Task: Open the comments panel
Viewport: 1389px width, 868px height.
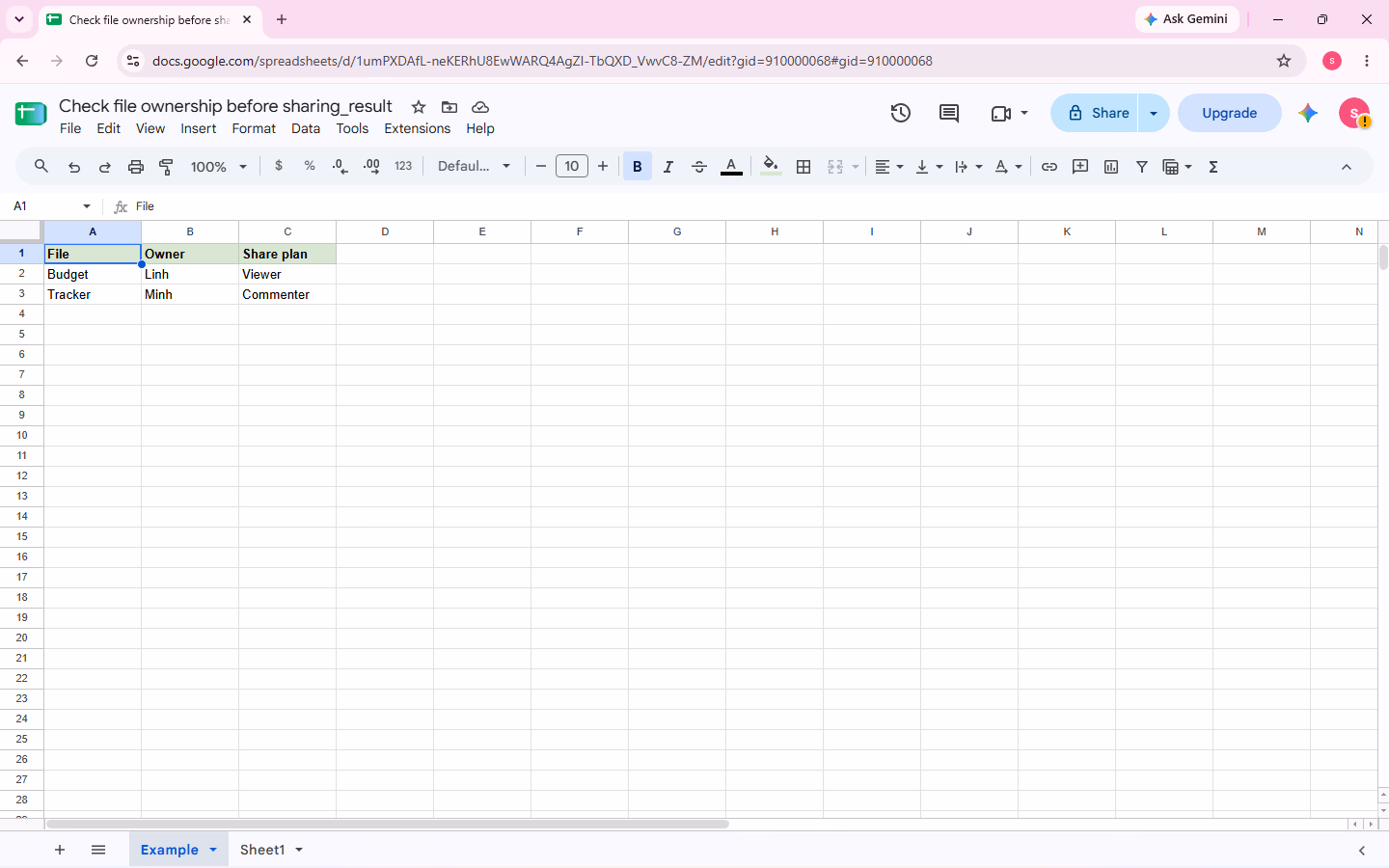Action: (x=949, y=113)
